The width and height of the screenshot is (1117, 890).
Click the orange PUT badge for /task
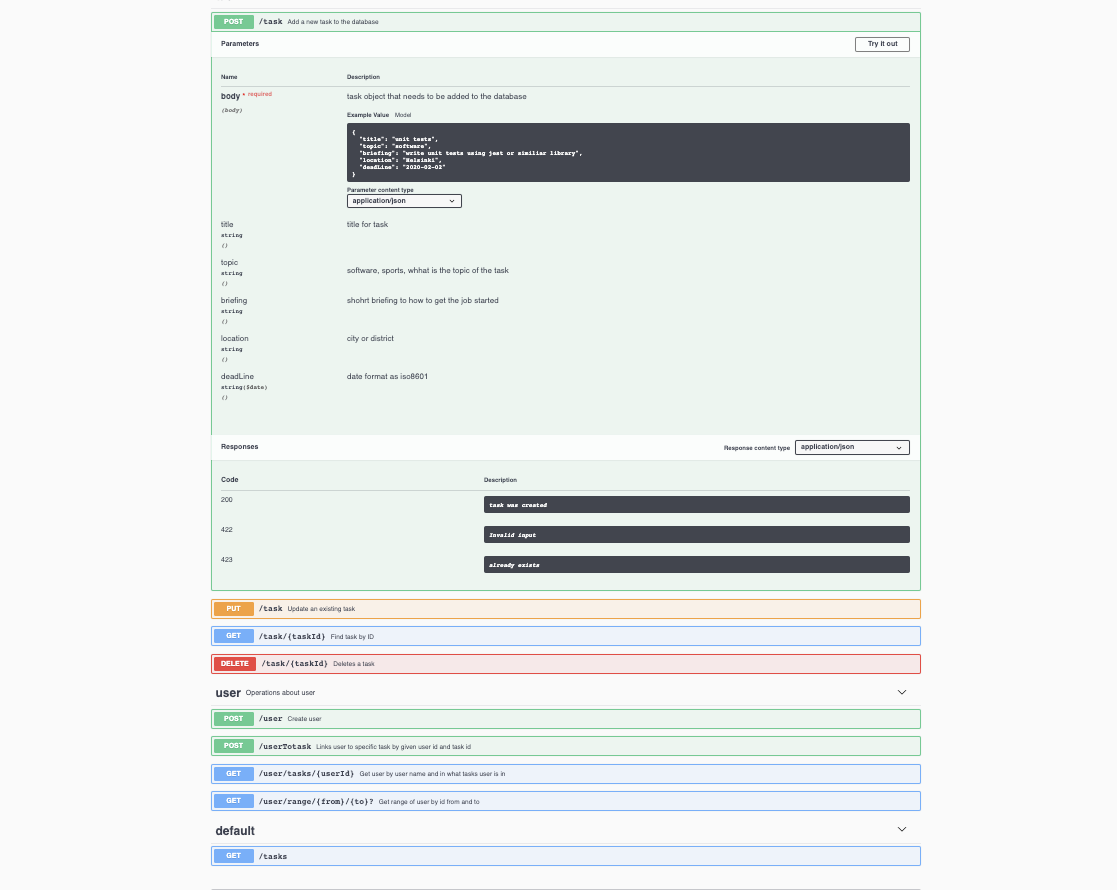(233, 608)
